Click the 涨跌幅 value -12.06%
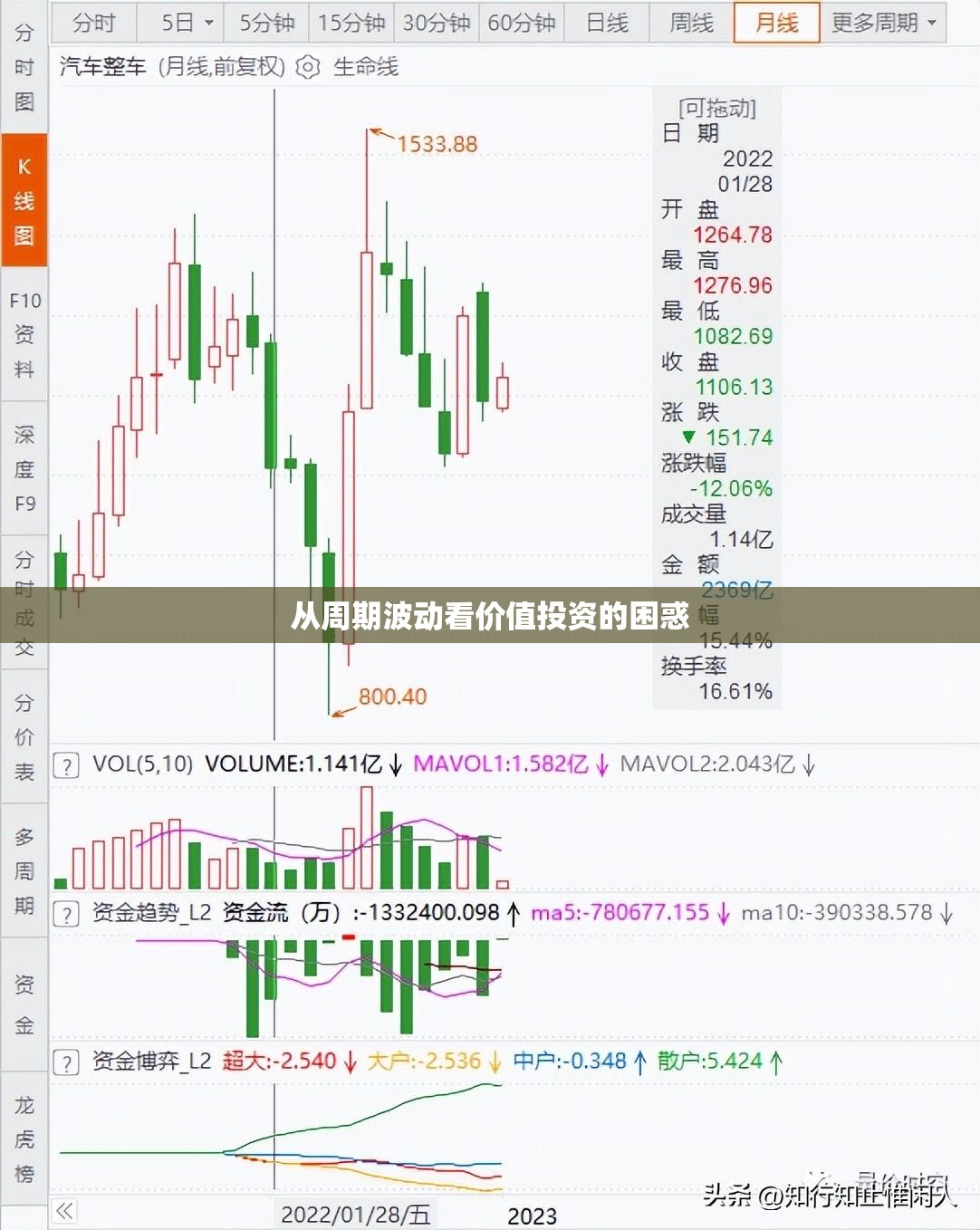The width and height of the screenshot is (980, 1230). click(x=731, y=488)
